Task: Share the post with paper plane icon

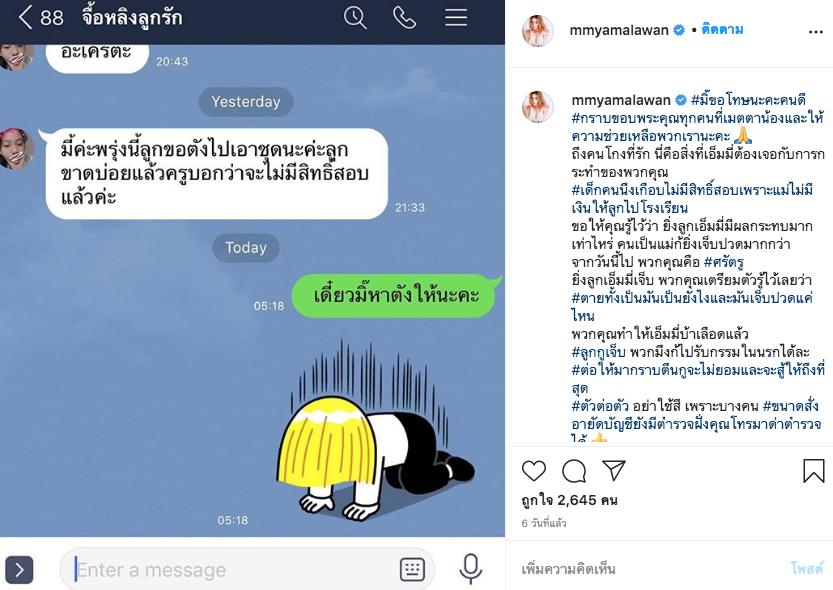Action: tap(614, 470)
